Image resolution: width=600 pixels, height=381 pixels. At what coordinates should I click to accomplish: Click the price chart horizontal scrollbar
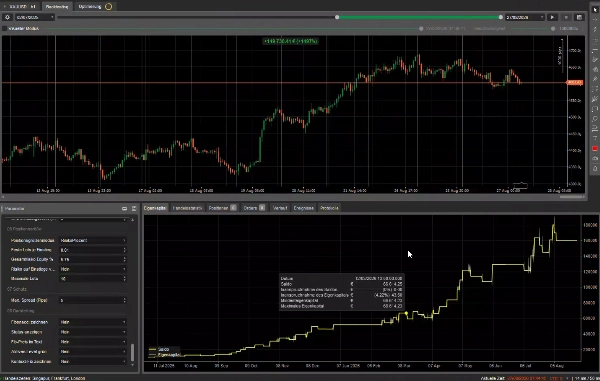571,197
